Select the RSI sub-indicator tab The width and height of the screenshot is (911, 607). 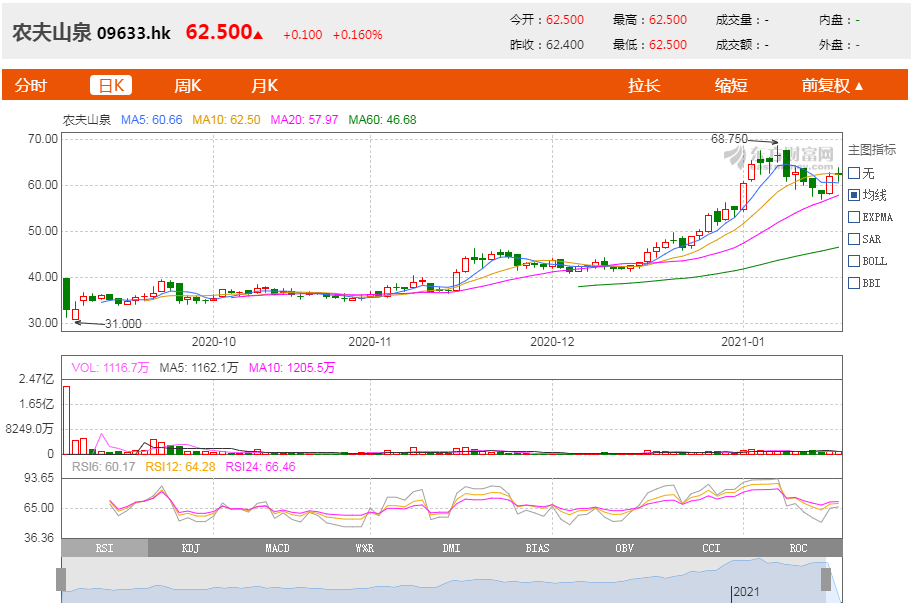click(x=105, y=548)
